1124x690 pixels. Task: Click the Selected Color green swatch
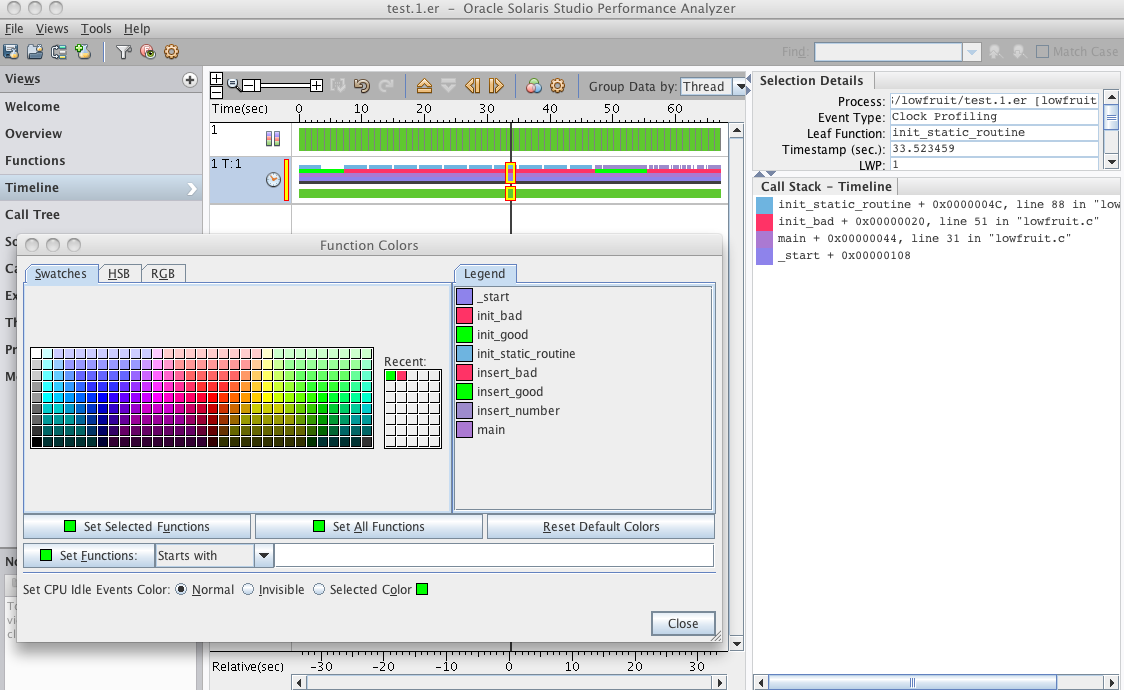[422, 589]
